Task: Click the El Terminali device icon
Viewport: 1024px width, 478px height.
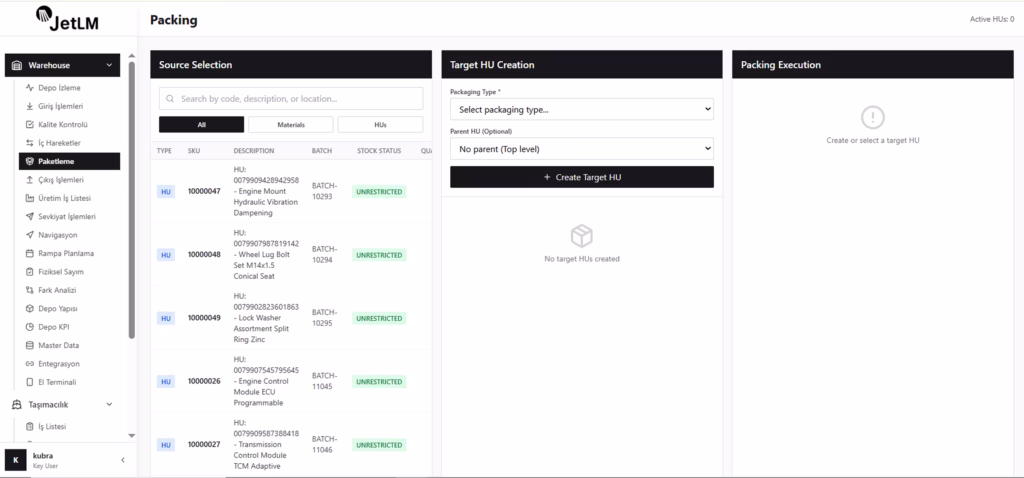Action: 30,382
